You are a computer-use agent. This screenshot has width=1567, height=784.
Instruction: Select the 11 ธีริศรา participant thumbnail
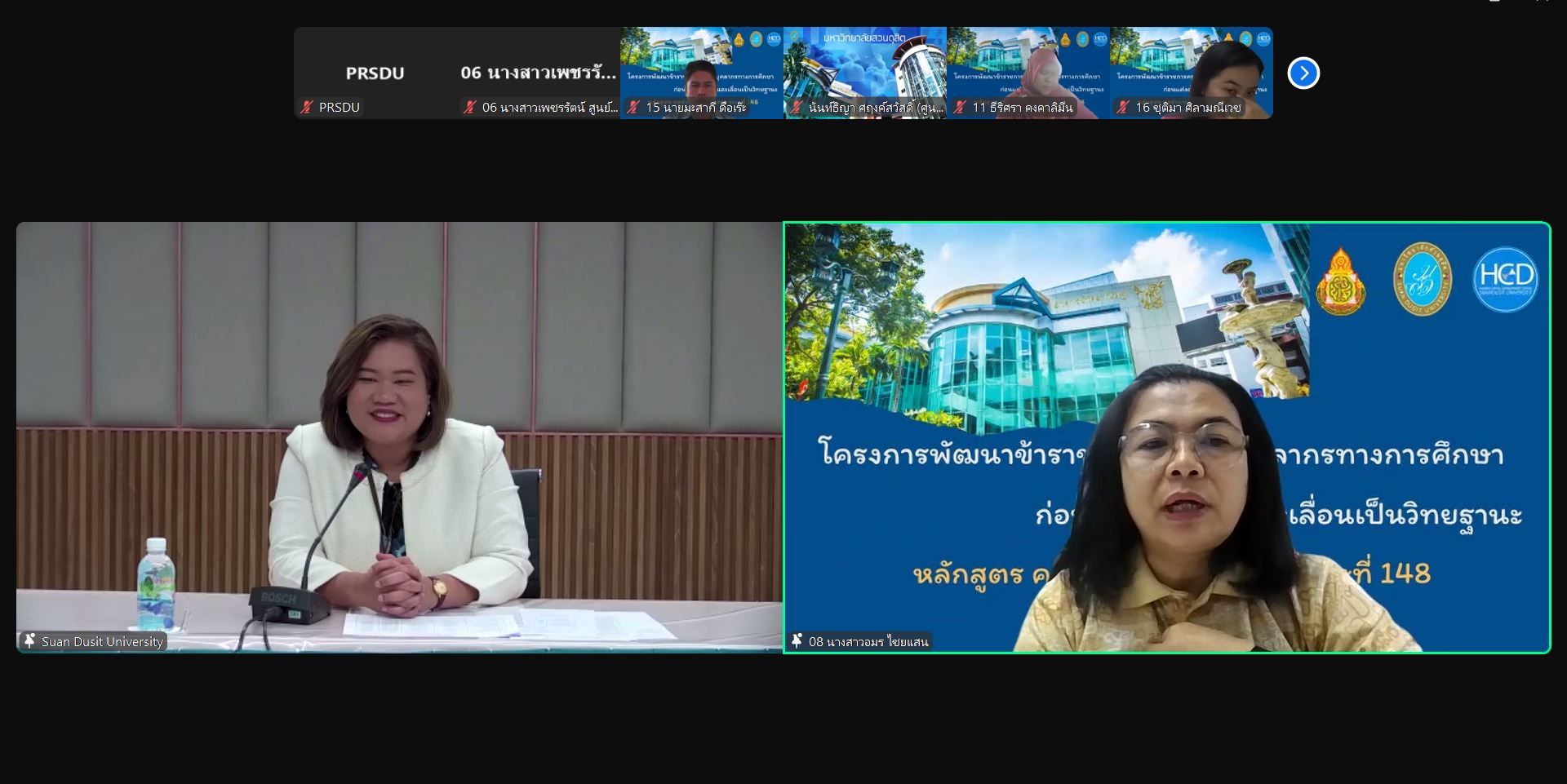click(x=1028, y=73)
